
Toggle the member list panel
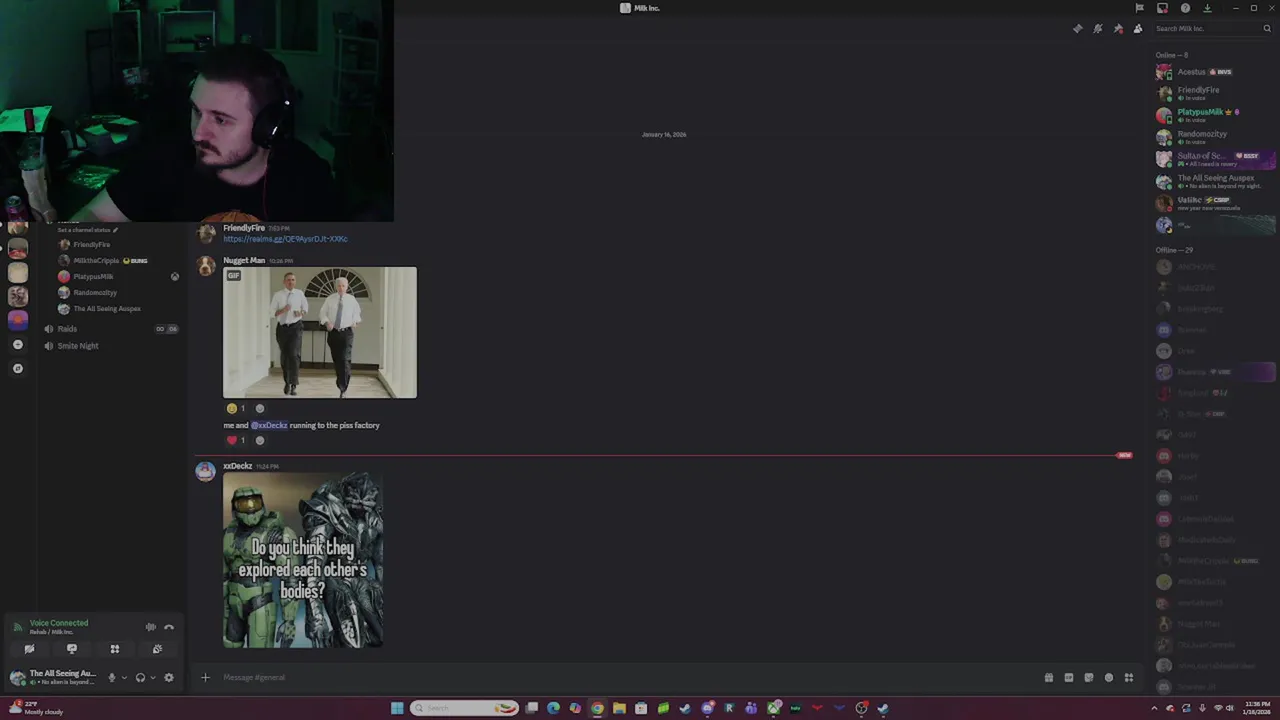(x=1138, y=29)
